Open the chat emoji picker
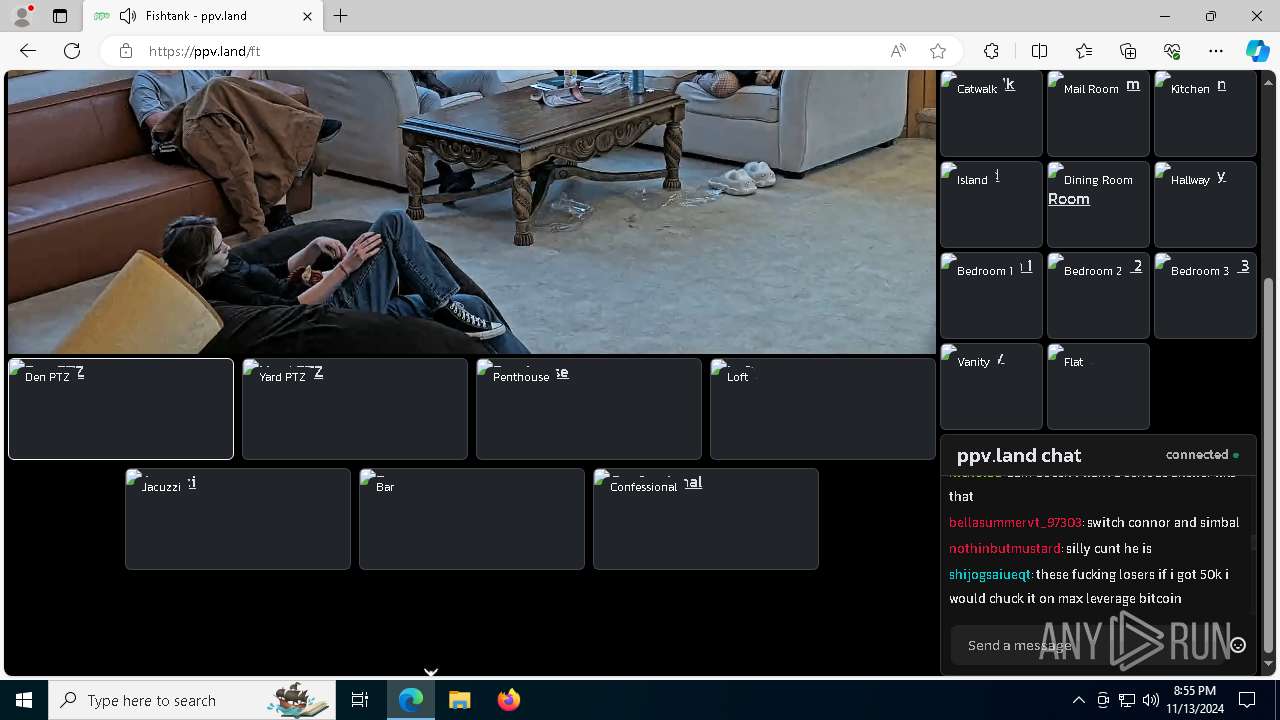The image size is (1280, 720). (x=1238, y=645)
